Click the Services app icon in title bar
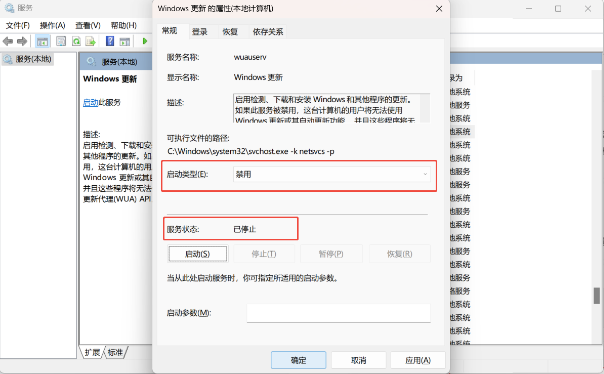 [x=9, y=8]
